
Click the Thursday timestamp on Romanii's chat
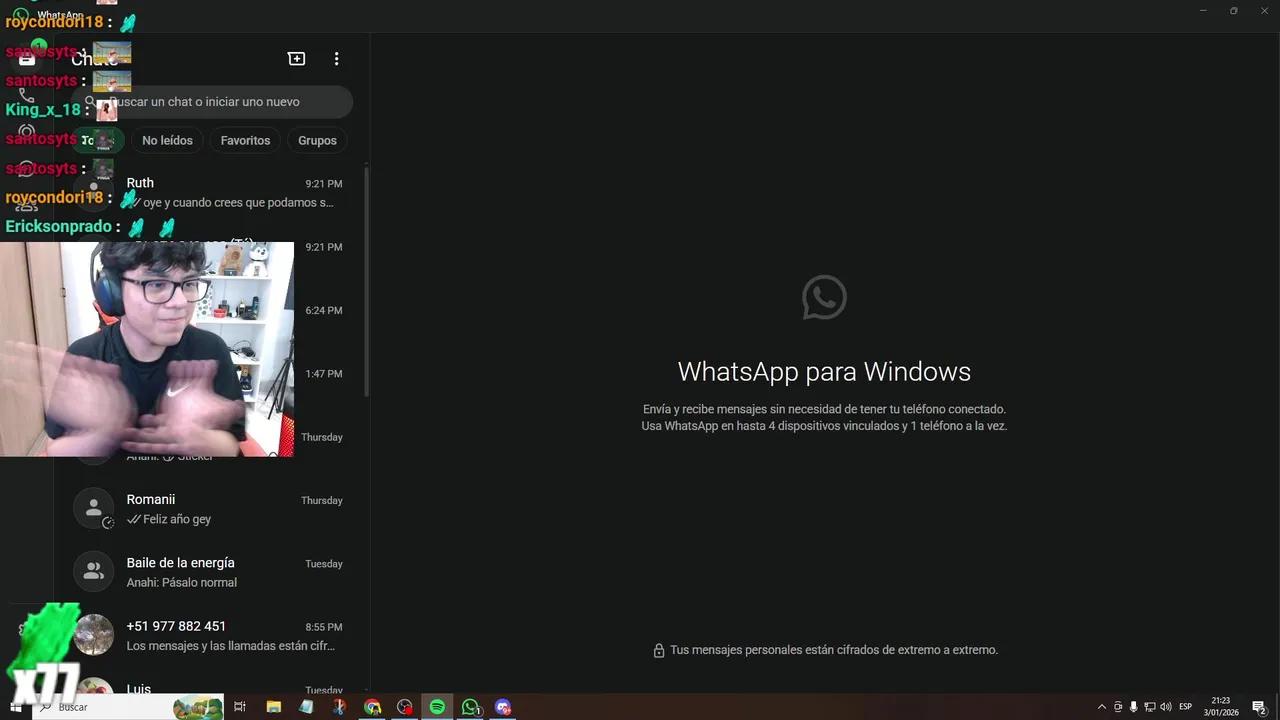point(322,501)
